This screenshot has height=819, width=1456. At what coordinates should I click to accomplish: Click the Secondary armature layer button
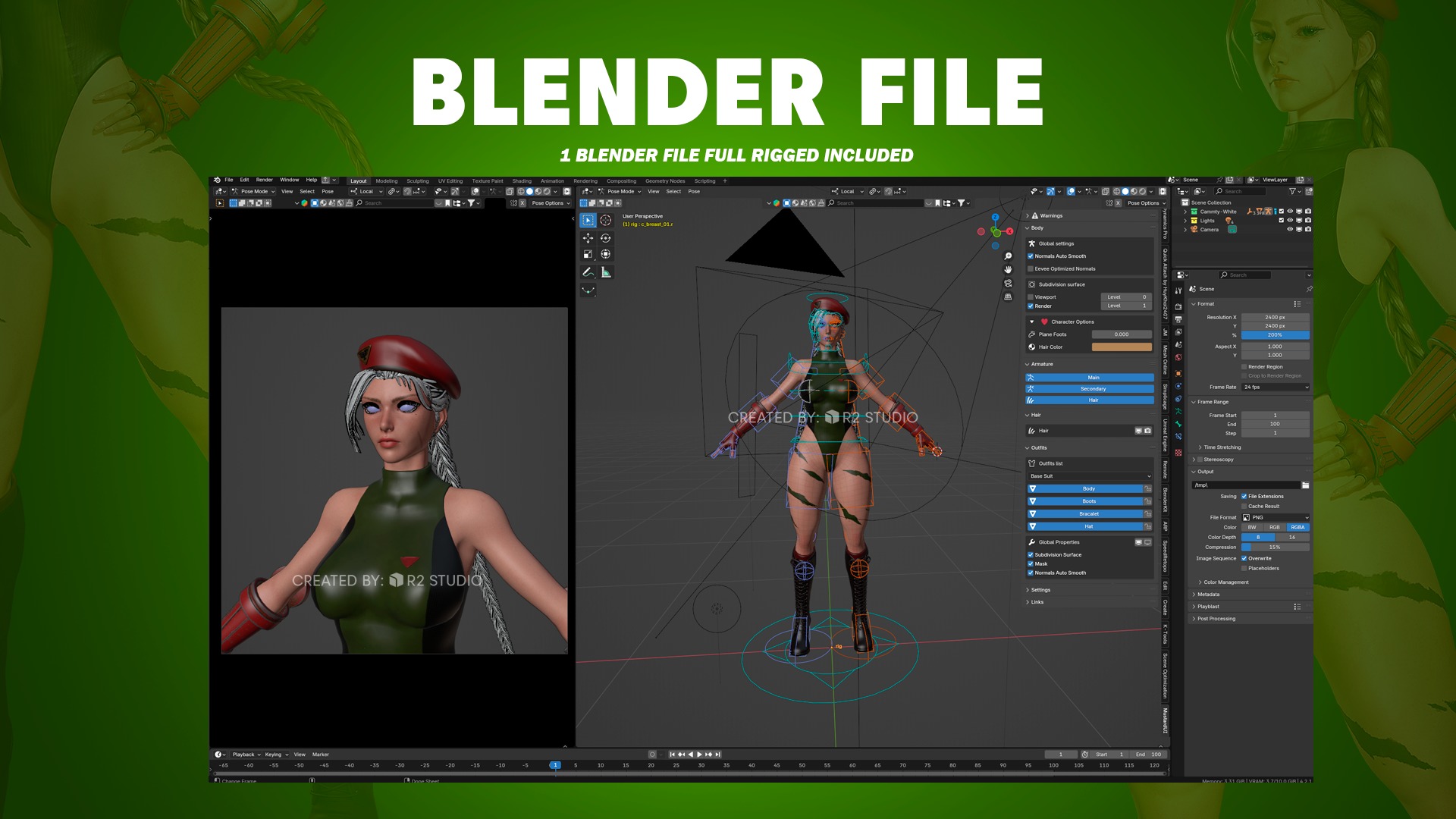click(1090, 389)
